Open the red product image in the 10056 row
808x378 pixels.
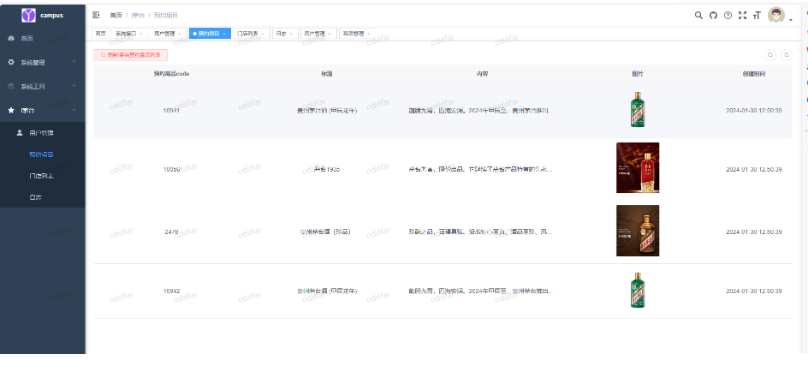coord(637,168)
